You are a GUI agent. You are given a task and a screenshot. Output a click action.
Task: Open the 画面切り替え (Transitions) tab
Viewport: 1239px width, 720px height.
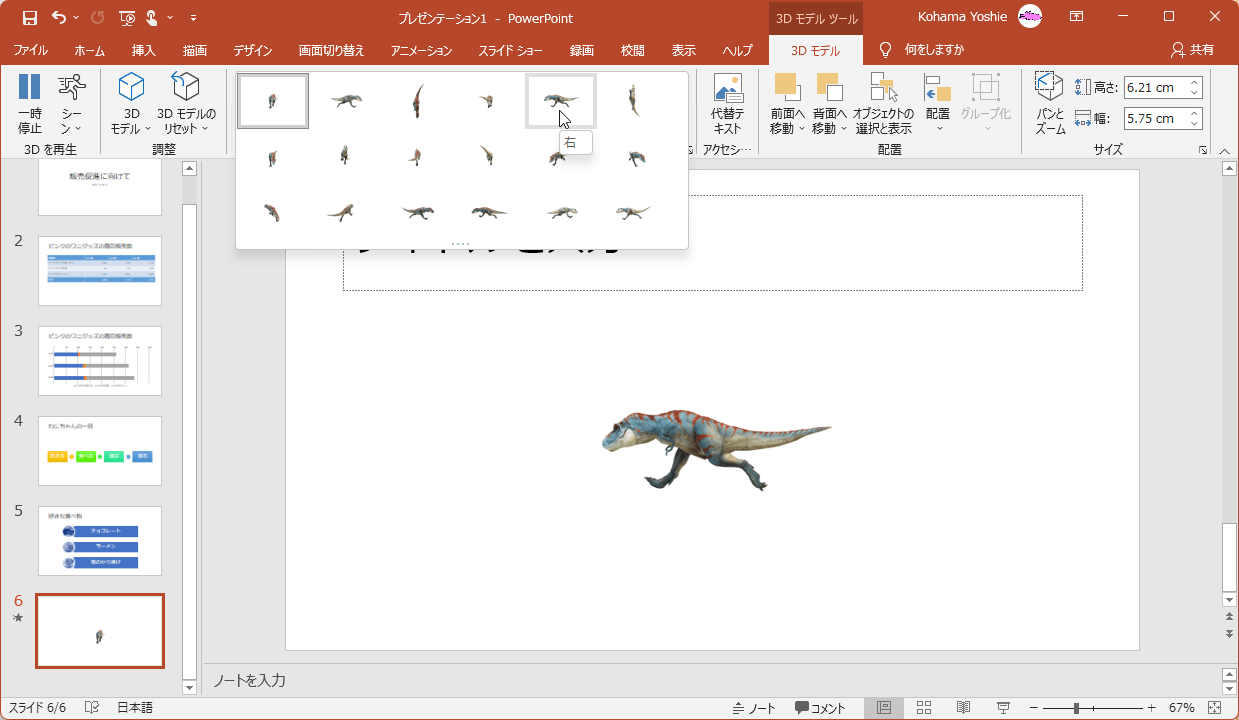[331, 50]
